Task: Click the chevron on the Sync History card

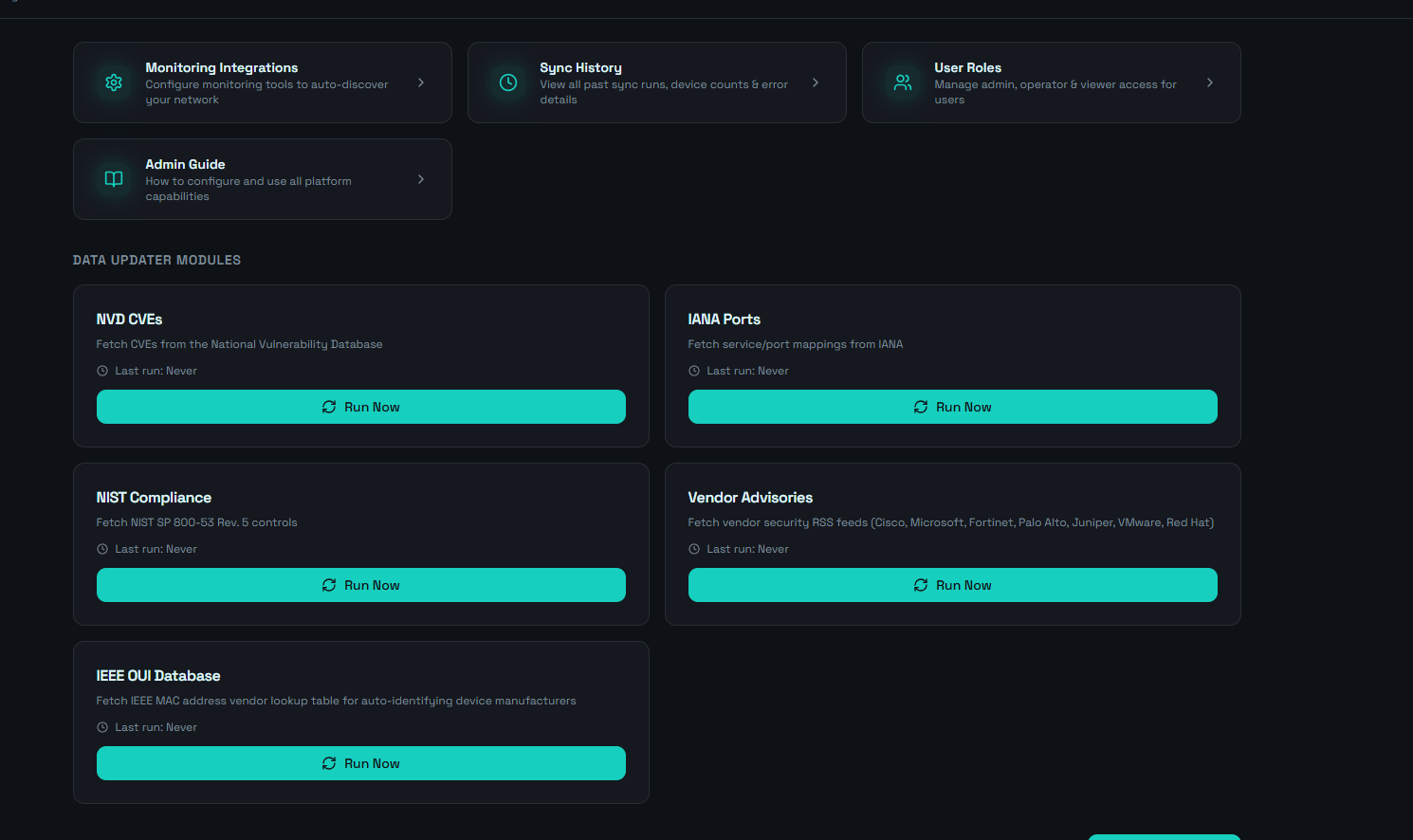Action: 815,82
